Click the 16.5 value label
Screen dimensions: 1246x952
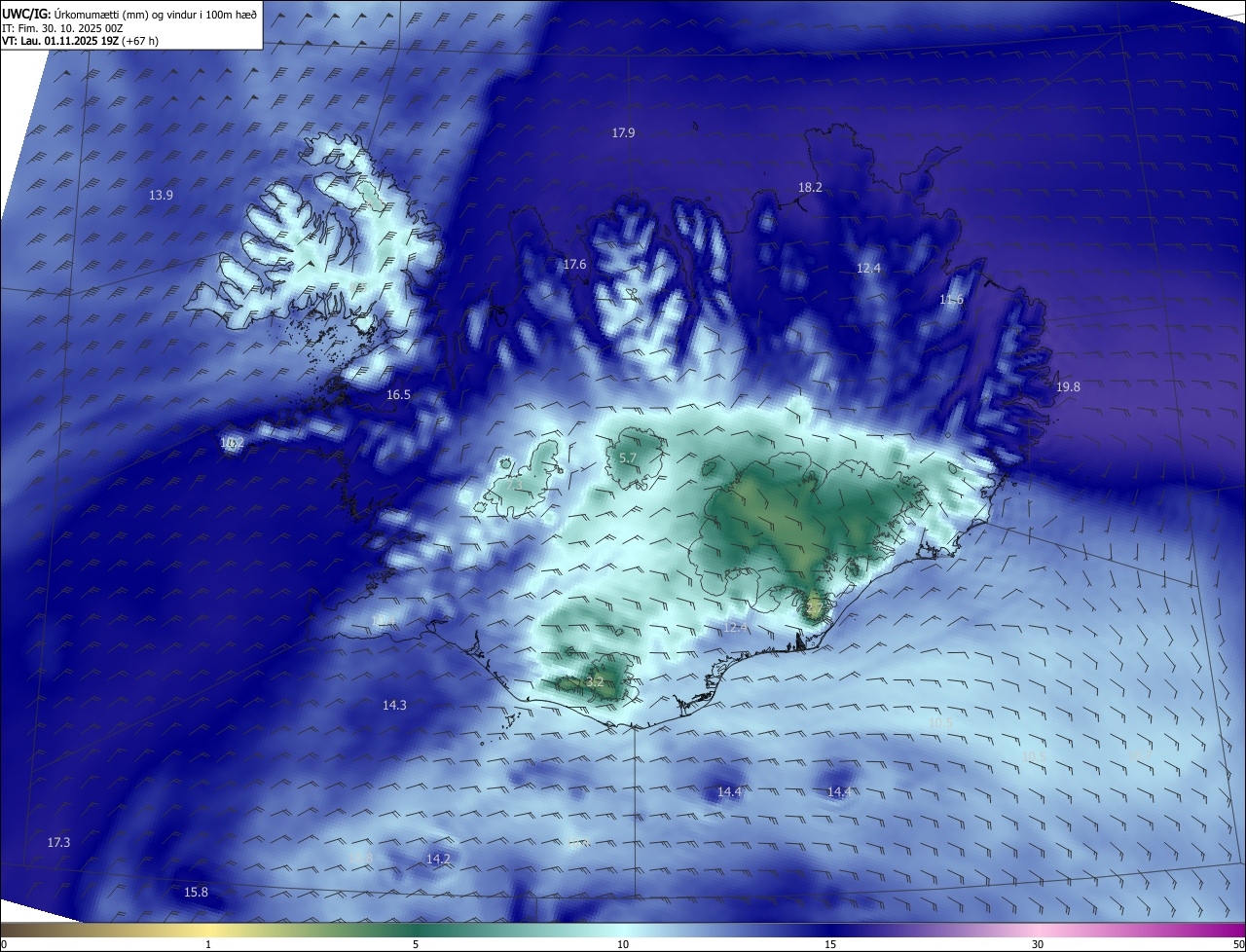click(x=398, y=394)
